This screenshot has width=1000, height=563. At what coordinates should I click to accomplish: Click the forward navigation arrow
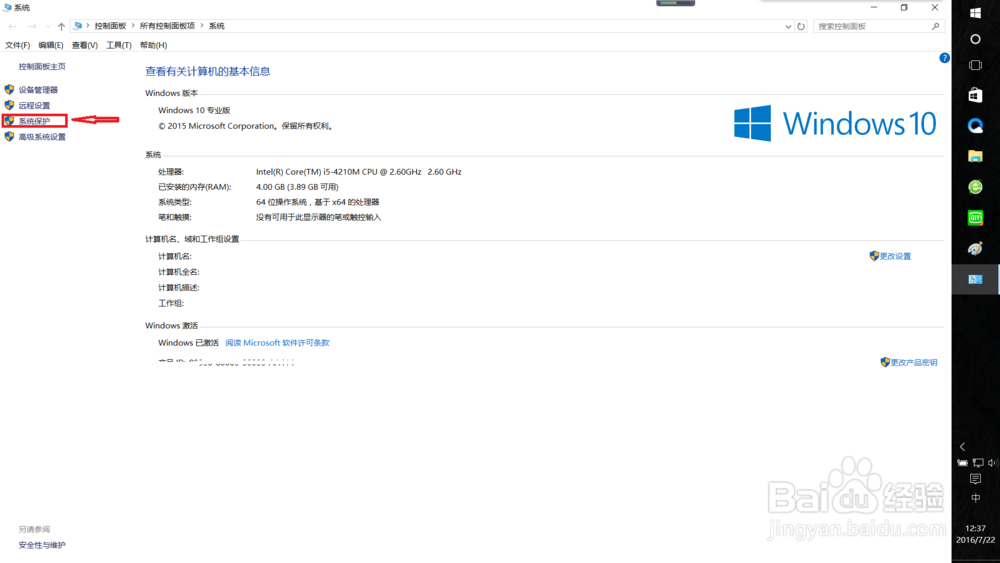coord(32,26)
